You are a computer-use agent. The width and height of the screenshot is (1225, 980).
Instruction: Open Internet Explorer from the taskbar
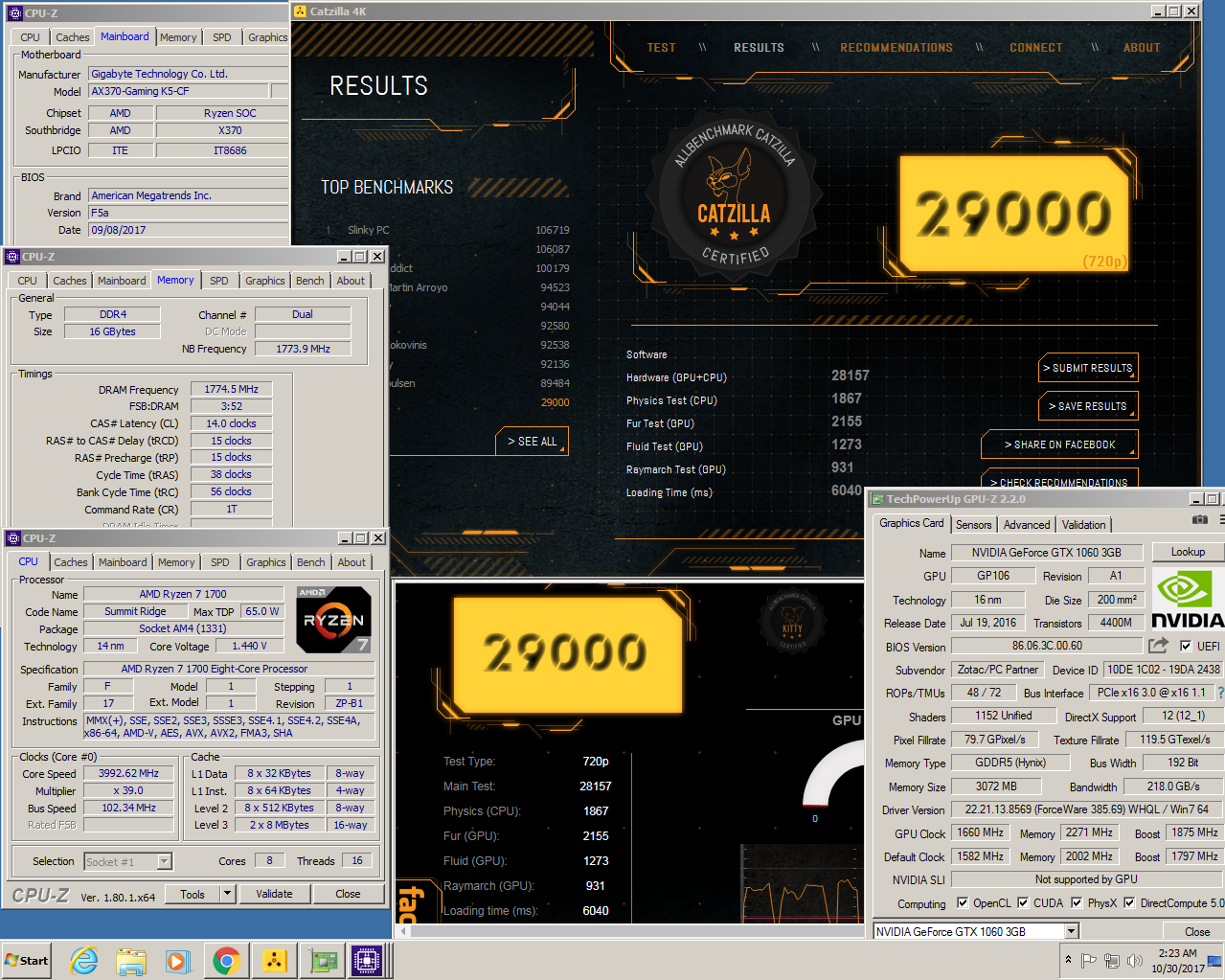coord(84,960)
